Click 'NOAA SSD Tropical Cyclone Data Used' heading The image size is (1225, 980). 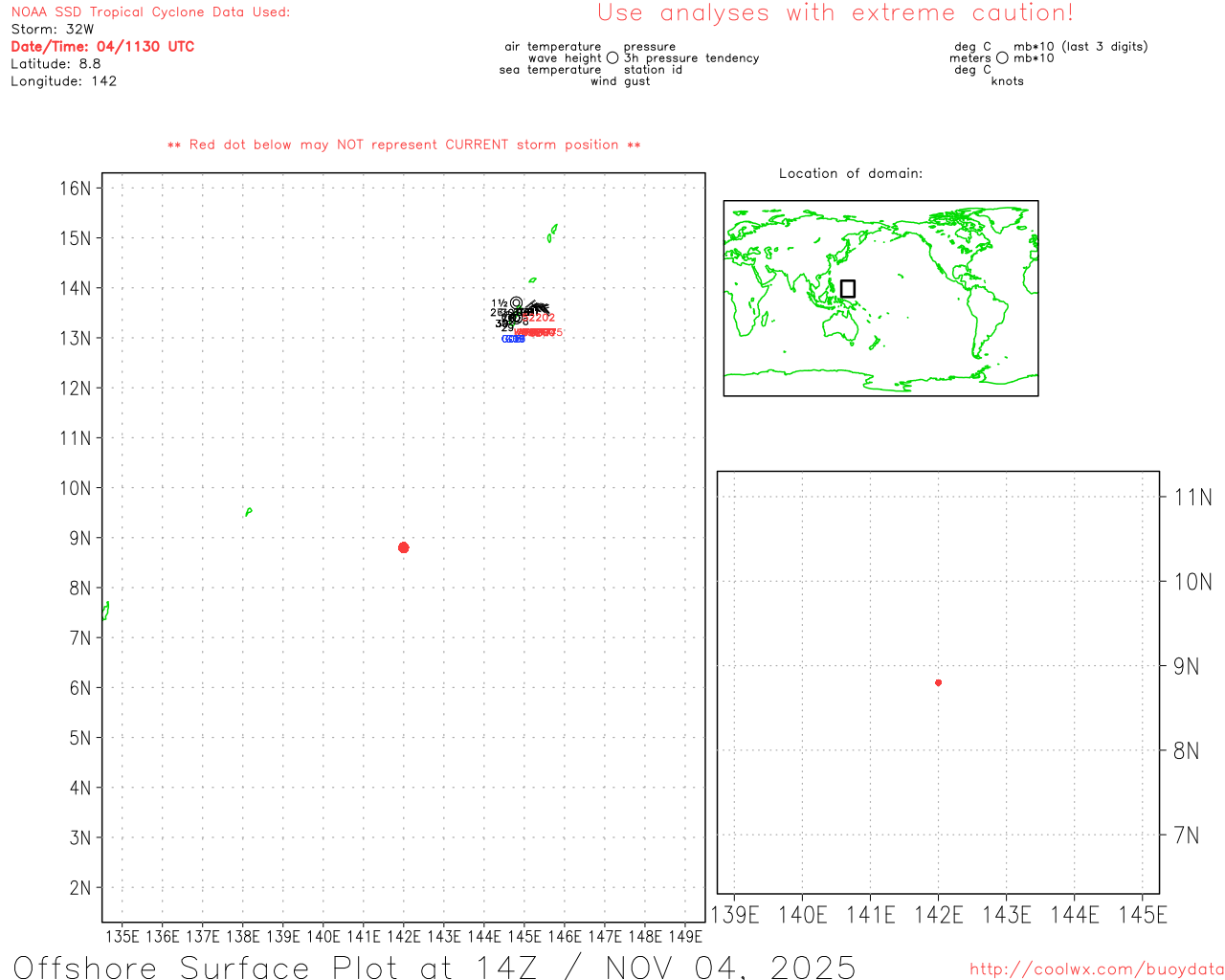click(x=150, y=12)
